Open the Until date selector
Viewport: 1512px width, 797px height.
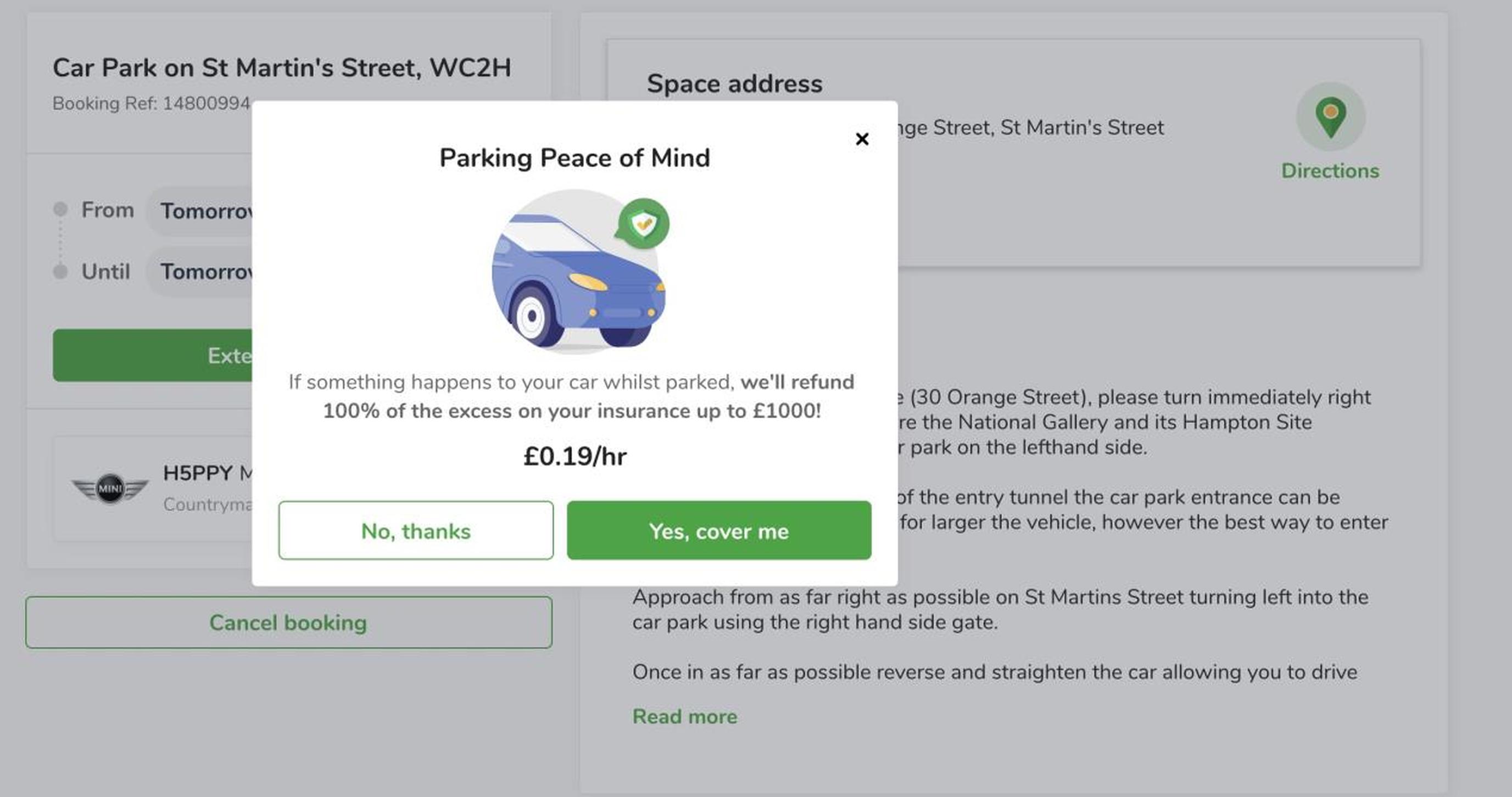click(x=199, y=272)
